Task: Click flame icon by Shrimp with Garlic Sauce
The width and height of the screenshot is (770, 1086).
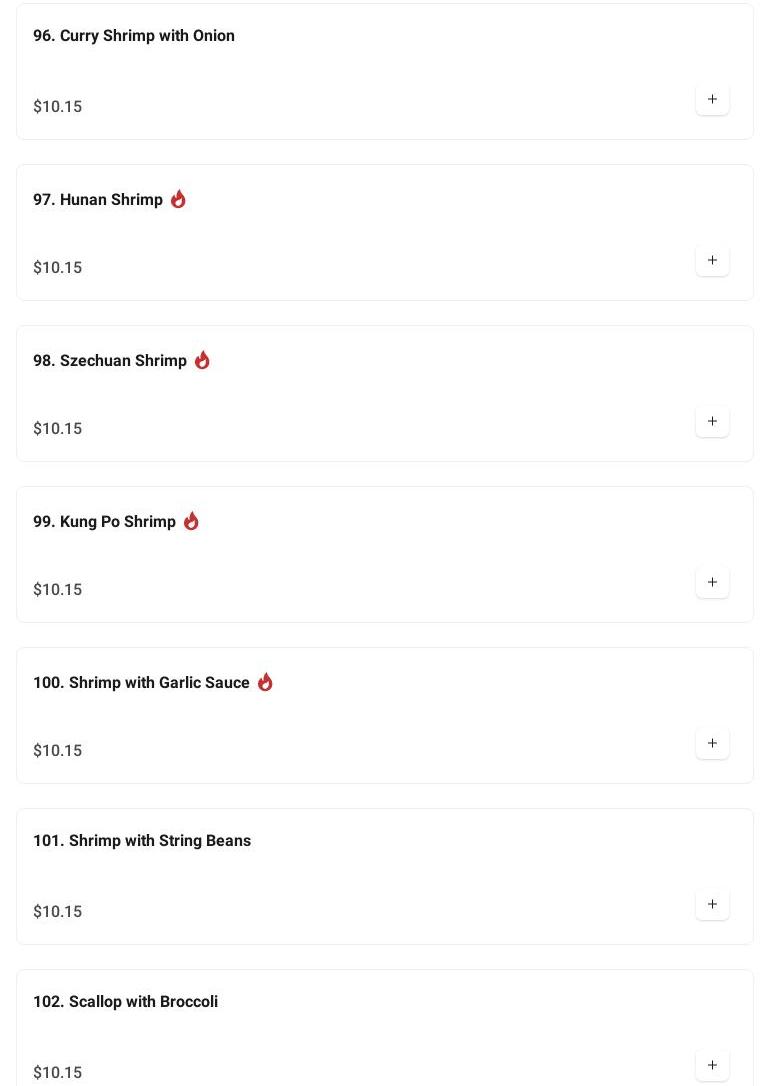Action: click(x=265, y=682)
